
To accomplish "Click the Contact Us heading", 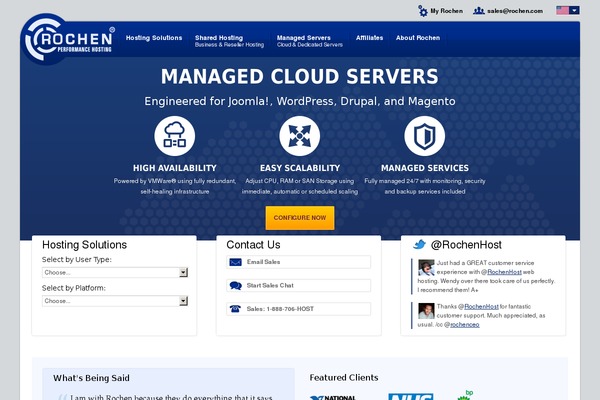I will tap(253, 245).
